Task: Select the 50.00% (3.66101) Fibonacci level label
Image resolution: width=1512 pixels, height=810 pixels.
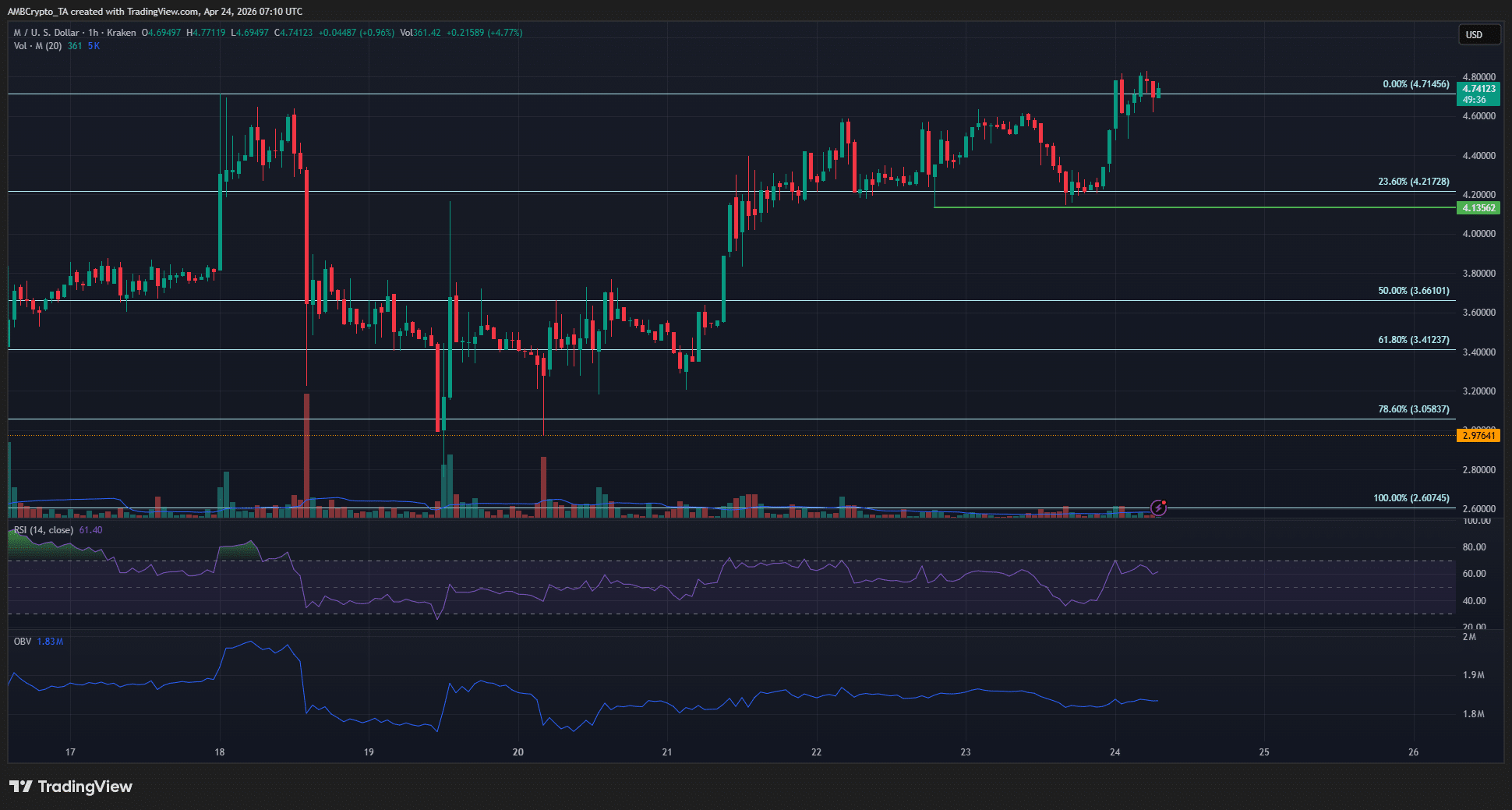Action: pyautogui.click(x=1413, y=291)
